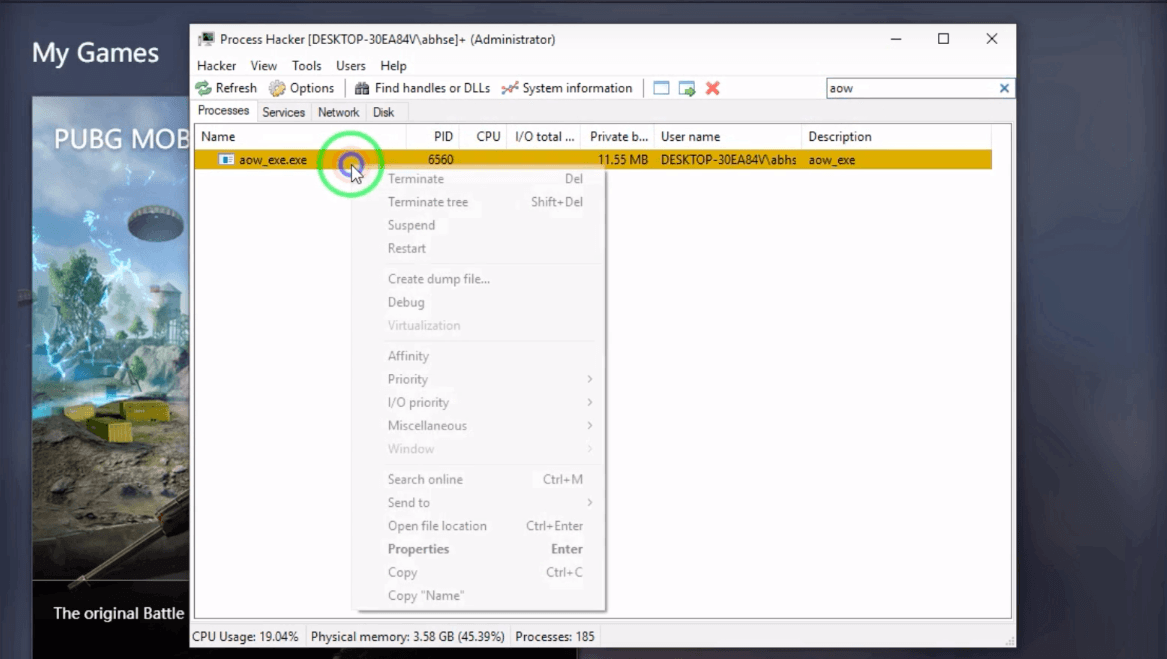Clear the aow search filter
Viewport: 1167px width, 659px height.
[1004, 88]
